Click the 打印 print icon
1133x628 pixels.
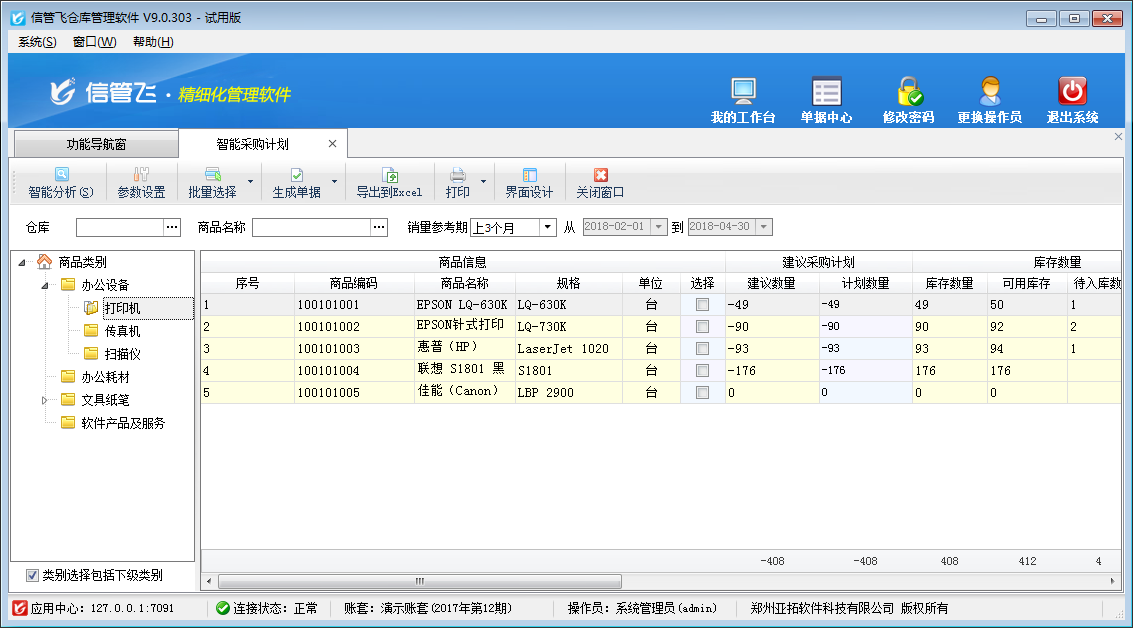pos(459,185)
